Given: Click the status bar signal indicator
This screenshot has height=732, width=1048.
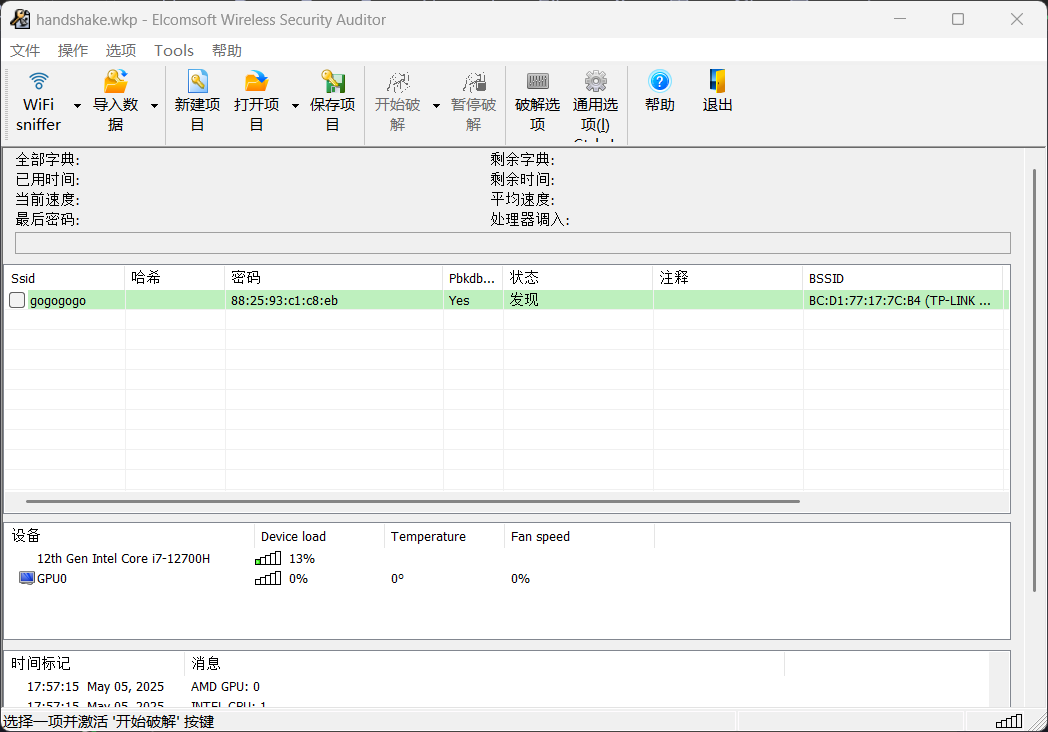Looking at the screenshot, I should [1009, 721].
